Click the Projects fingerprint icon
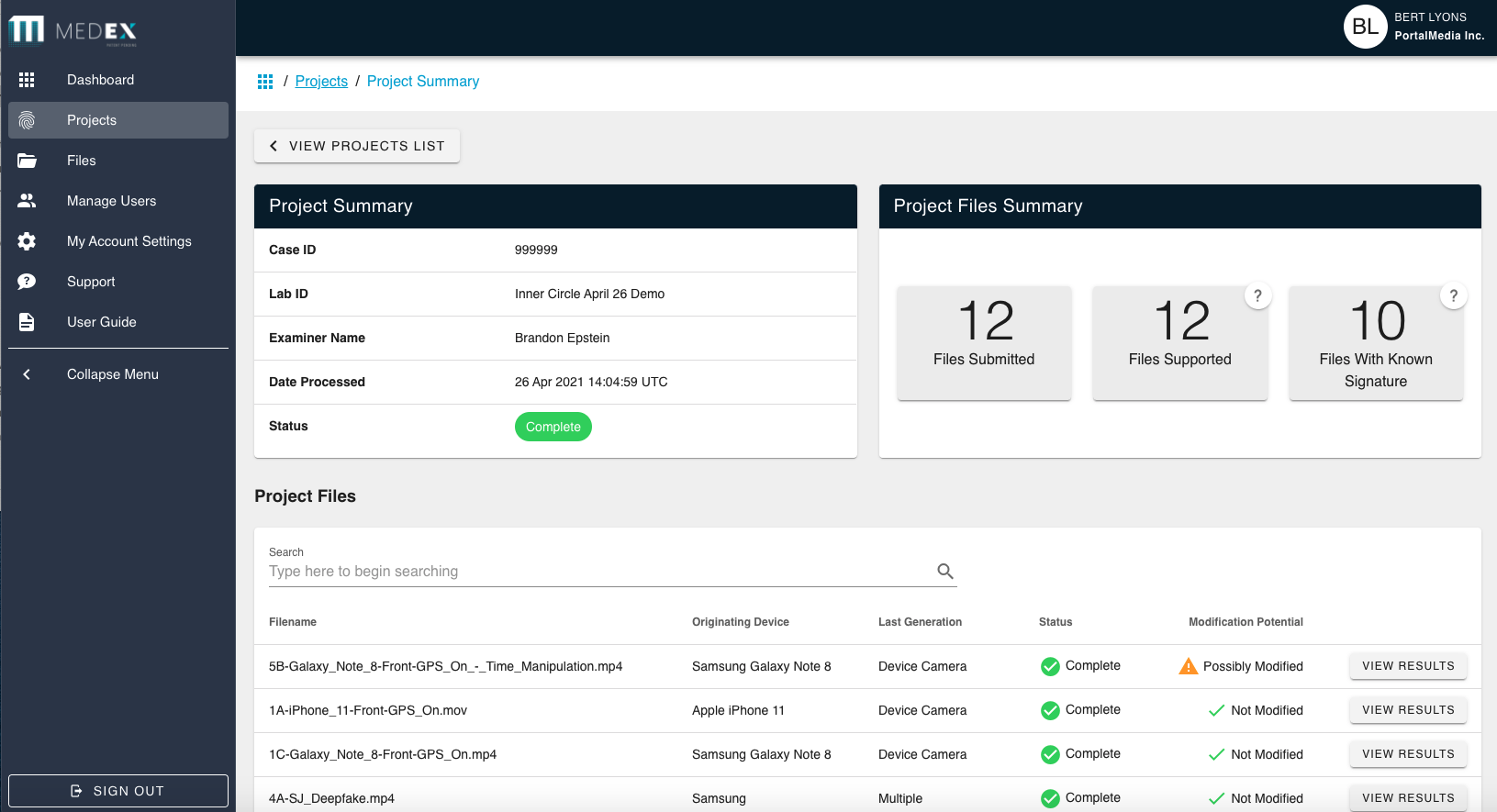 click(x=27, y=120)
